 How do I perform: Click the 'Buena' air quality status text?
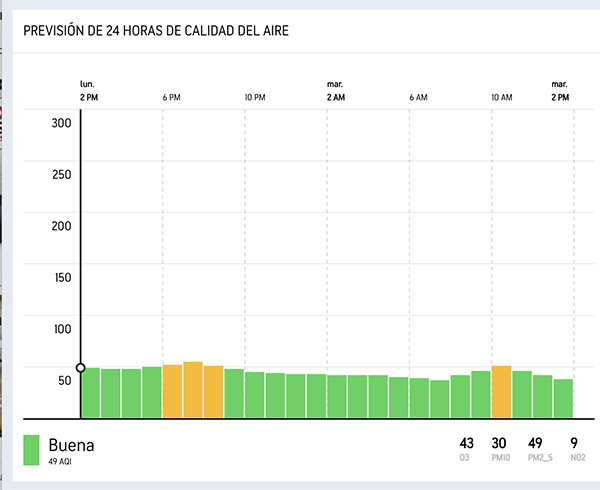pyautogui.click(x=71, y=444)
